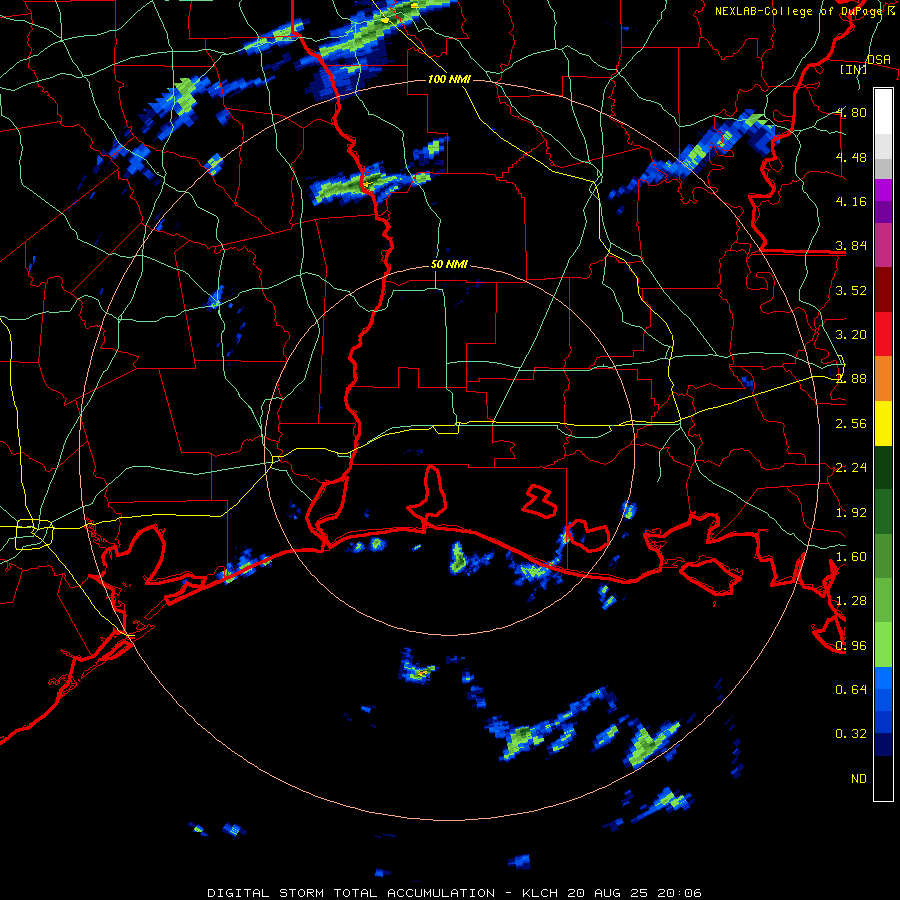Image resolution: width=900 pixels, height=900 pixels.
Task: Click the 1.60 legend value
Action: coord(851,556)
